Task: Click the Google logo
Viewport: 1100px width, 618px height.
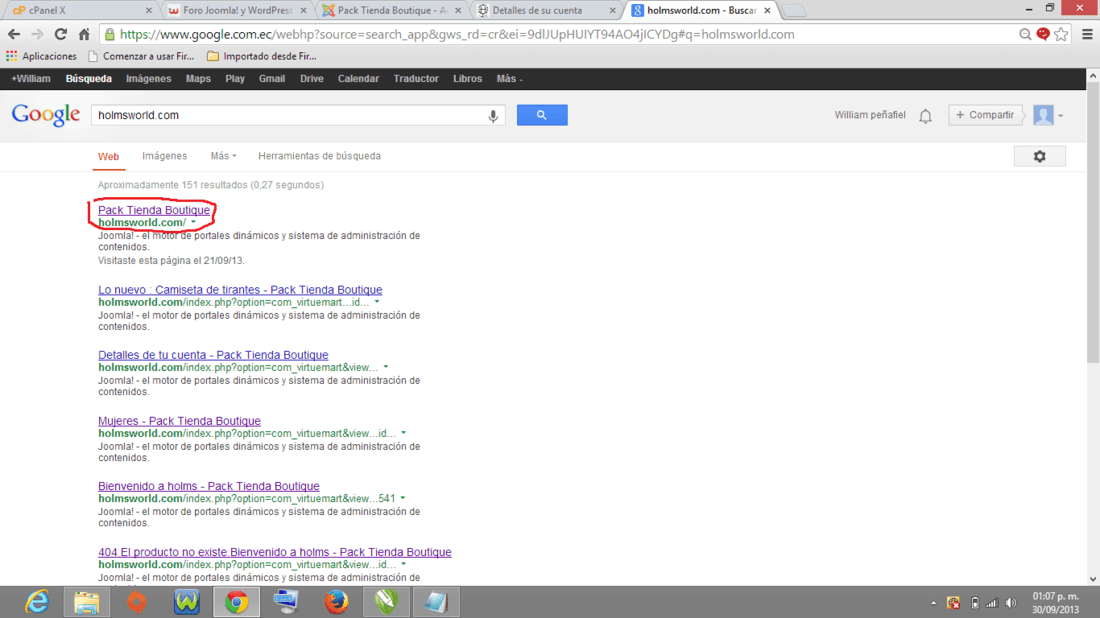Action: tap(46, 115)
